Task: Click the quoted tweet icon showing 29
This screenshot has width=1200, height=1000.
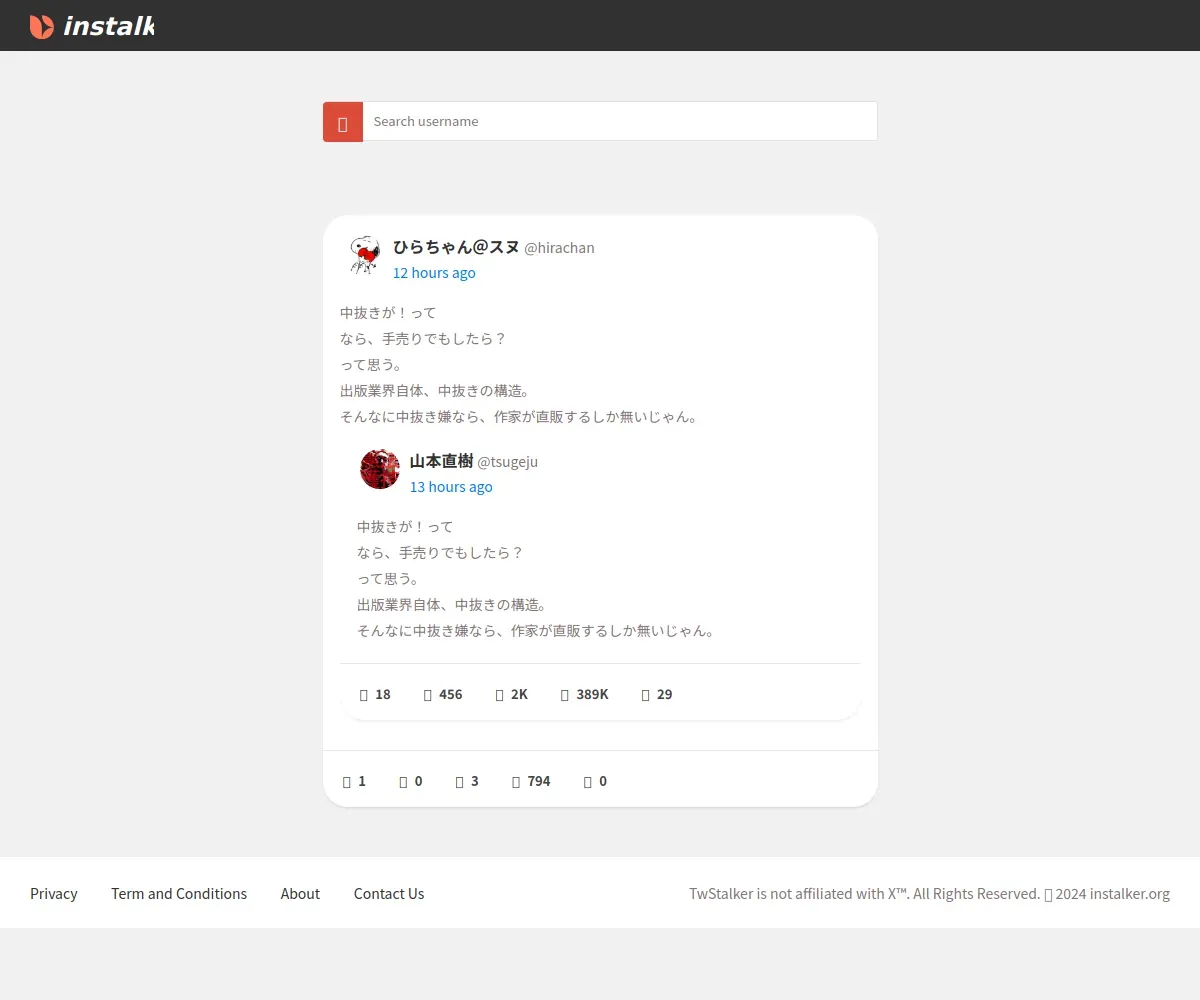Action: click(x=646, y=694)
